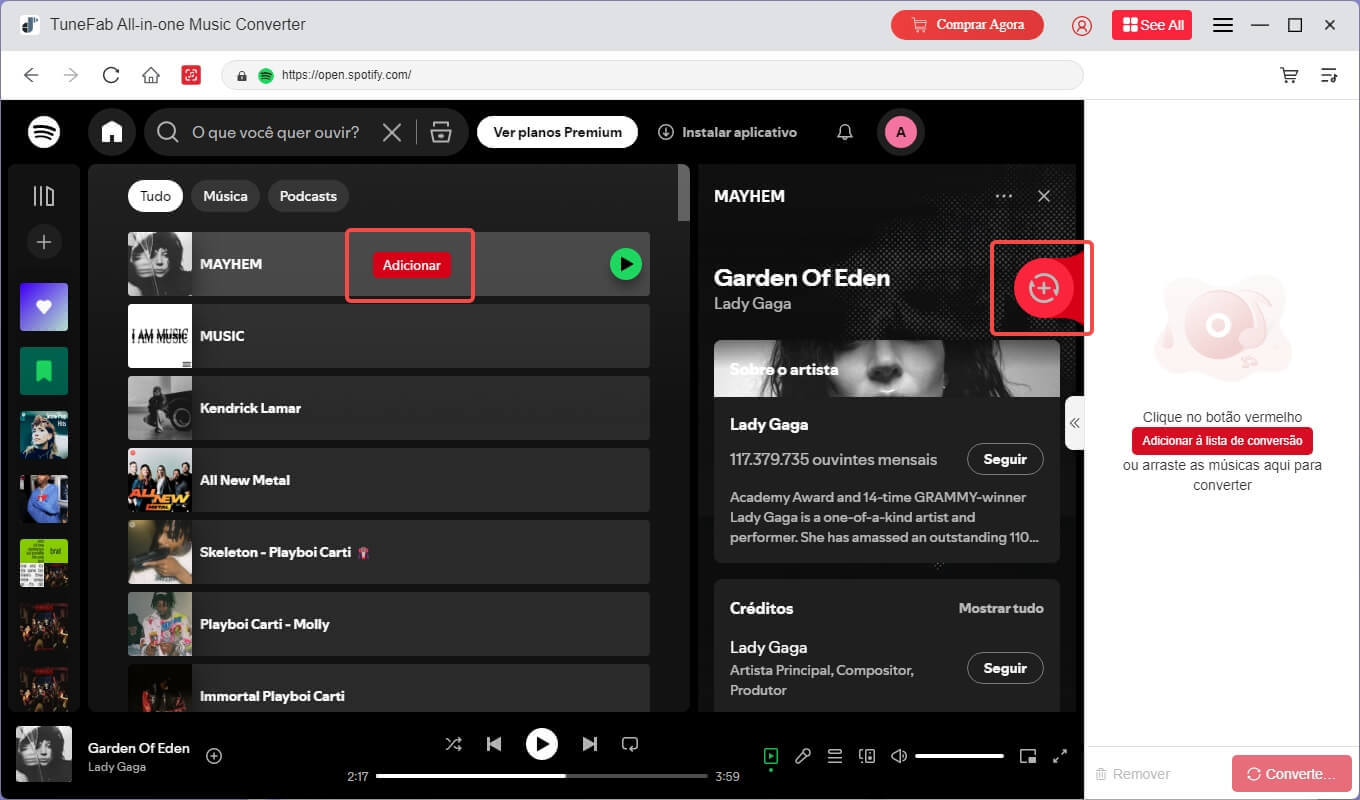Open the miniplayer icon

click(1028, 757)
